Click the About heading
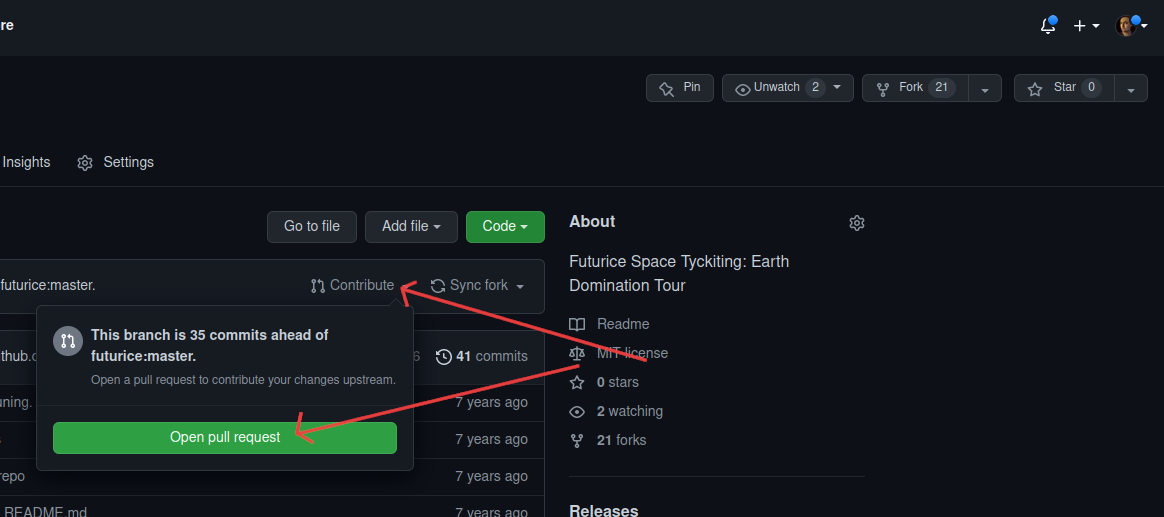 592,221
